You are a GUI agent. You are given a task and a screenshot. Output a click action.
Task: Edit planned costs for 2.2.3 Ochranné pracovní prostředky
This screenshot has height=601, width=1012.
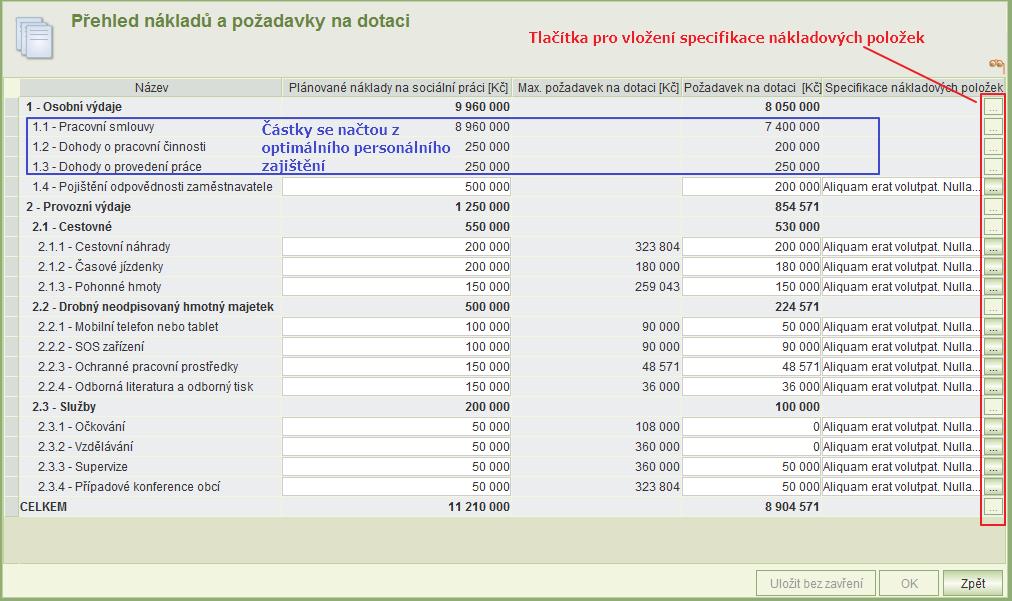coord(396,367)
